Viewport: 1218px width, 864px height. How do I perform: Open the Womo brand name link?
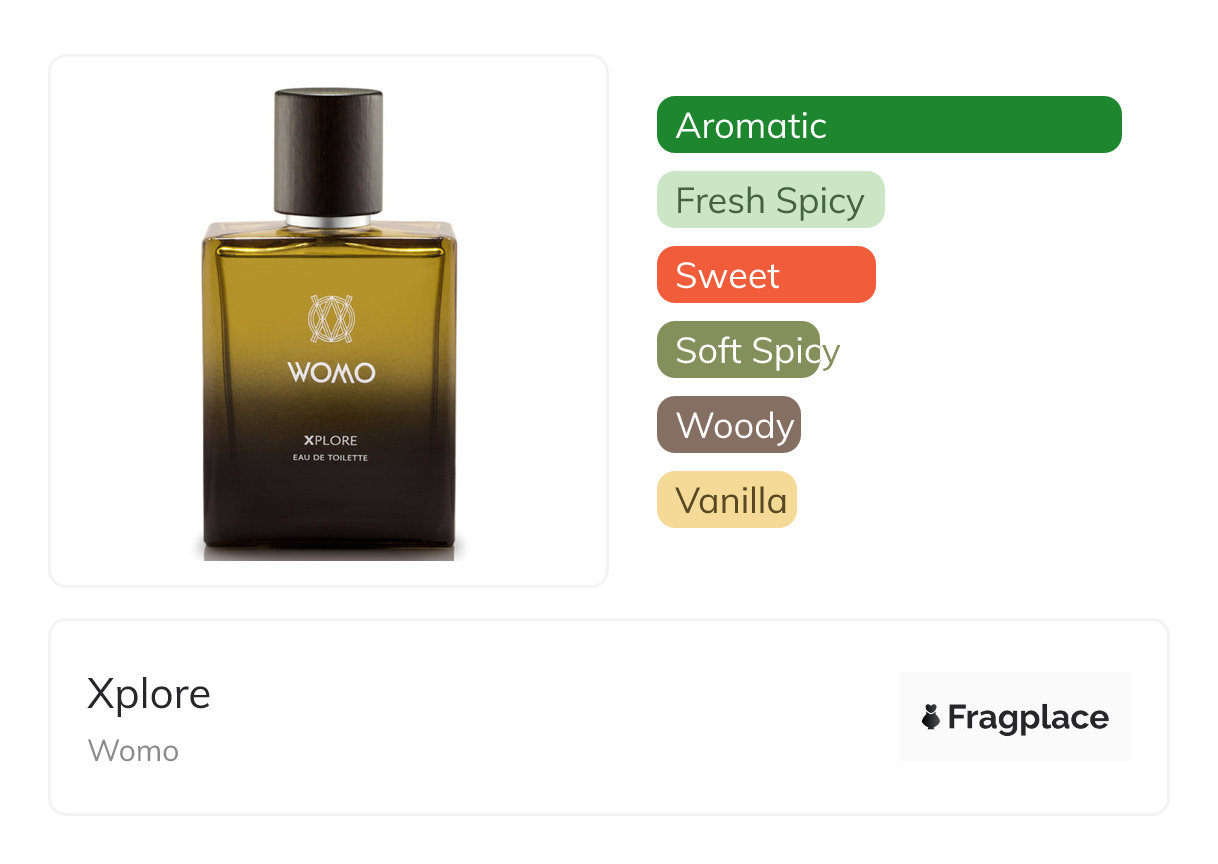click(x=133, y=751)
